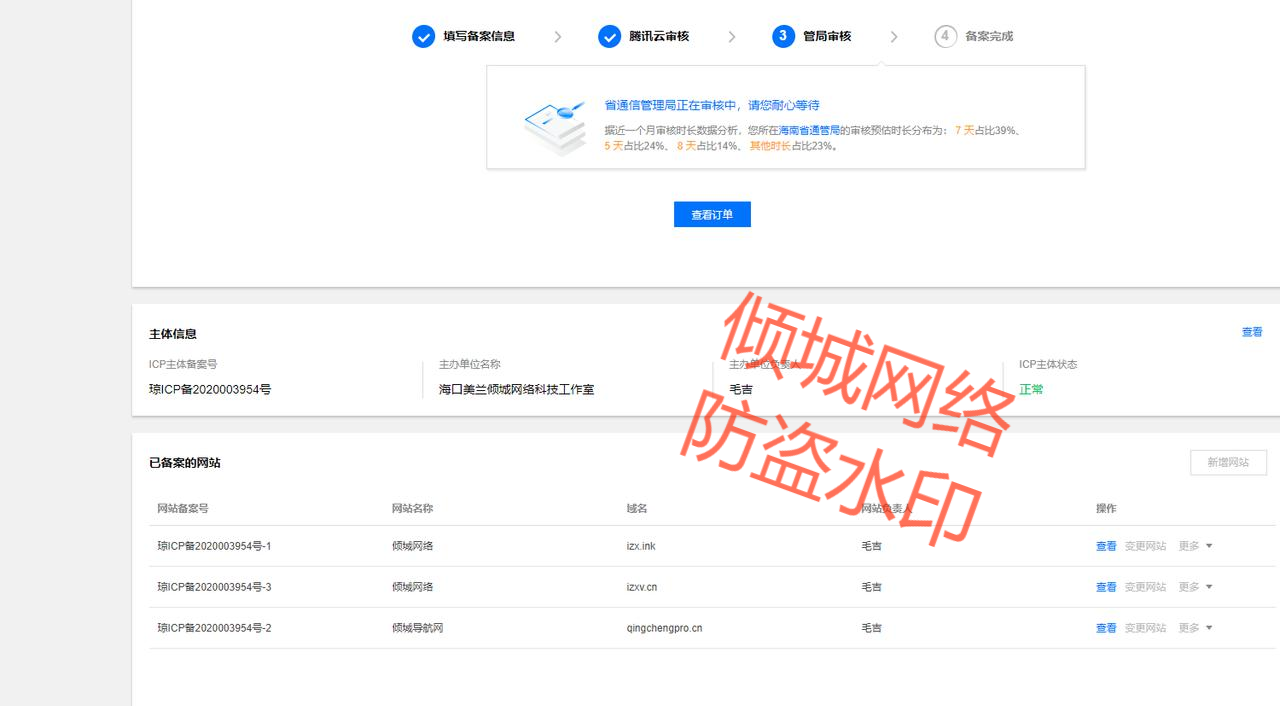The width and height of the screenshot is (1280, 706).
Task: Click the 腾讯云审核 completed step checkmark icon
Action: pyautogui.click(x=609, y=37)
